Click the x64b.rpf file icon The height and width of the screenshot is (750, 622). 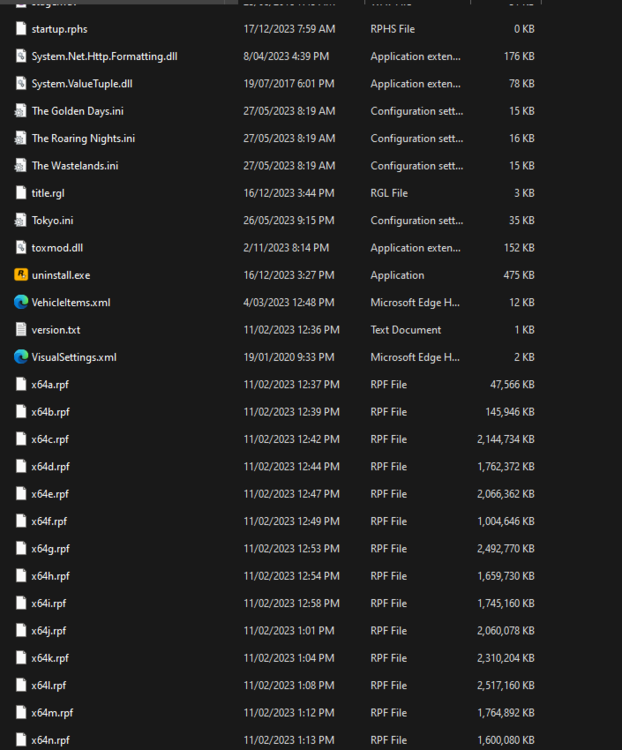tap(21, 411)
